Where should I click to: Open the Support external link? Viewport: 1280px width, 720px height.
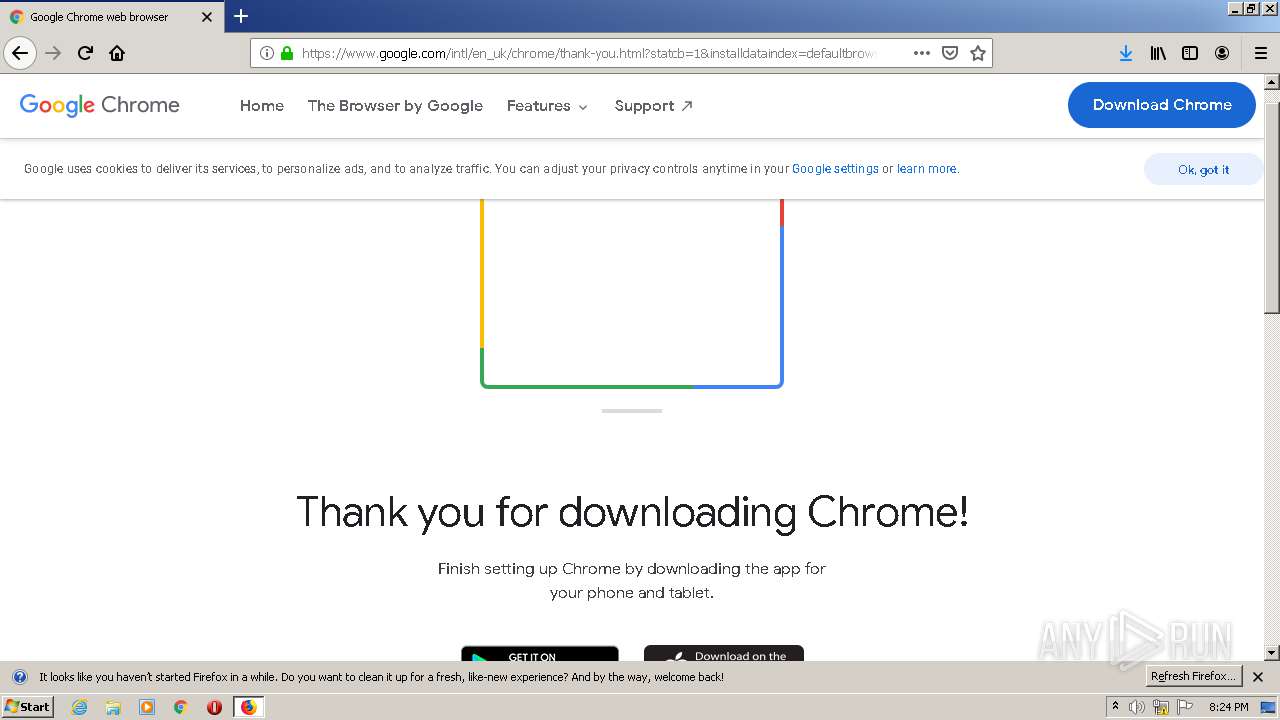(x=654, y=105)
